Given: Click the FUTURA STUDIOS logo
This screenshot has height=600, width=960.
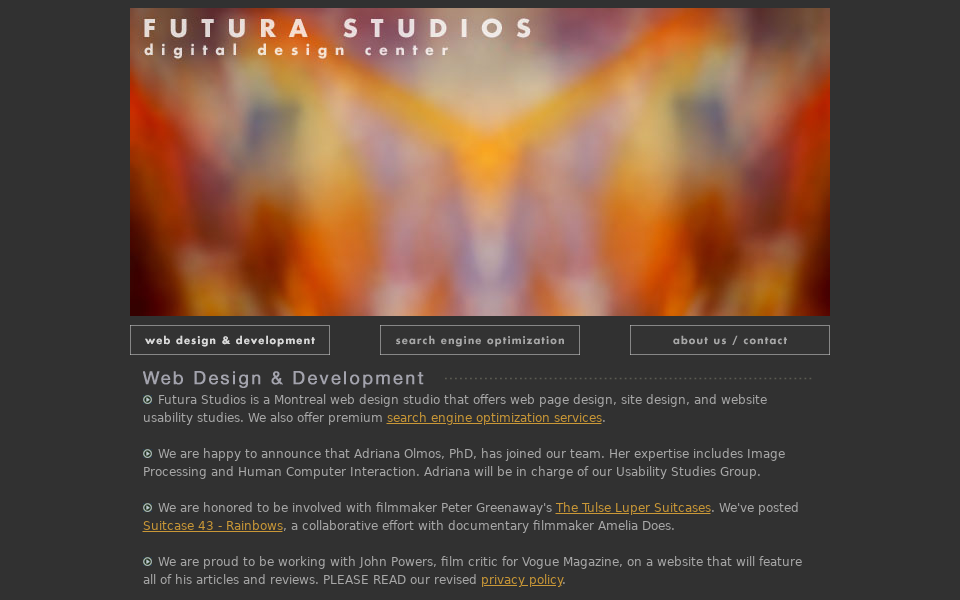Looking at the screenshot, I should (x=340, y=29).
